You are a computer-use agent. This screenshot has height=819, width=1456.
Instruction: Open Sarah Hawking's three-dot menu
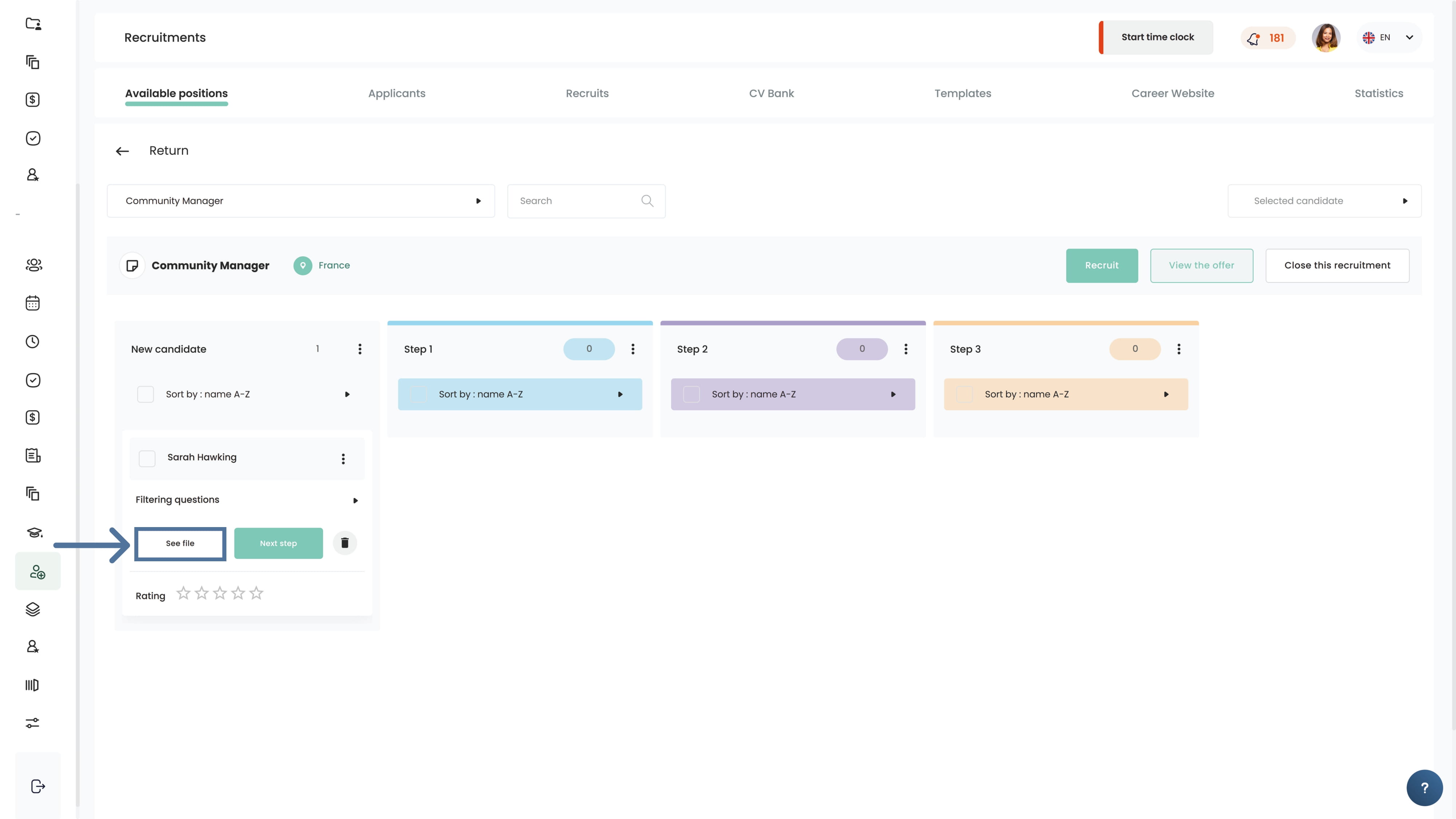click(343, 458)
